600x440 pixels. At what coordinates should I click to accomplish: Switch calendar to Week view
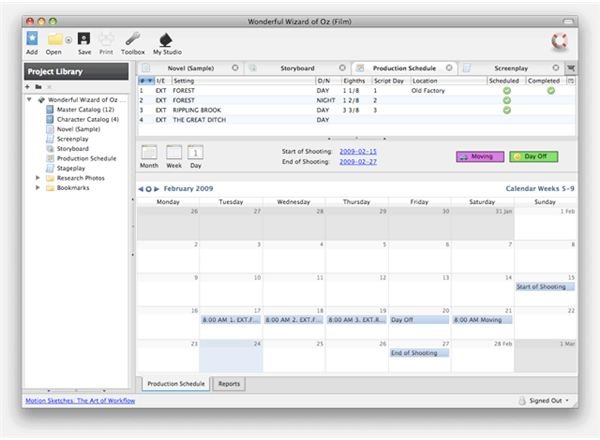point(174,156)
